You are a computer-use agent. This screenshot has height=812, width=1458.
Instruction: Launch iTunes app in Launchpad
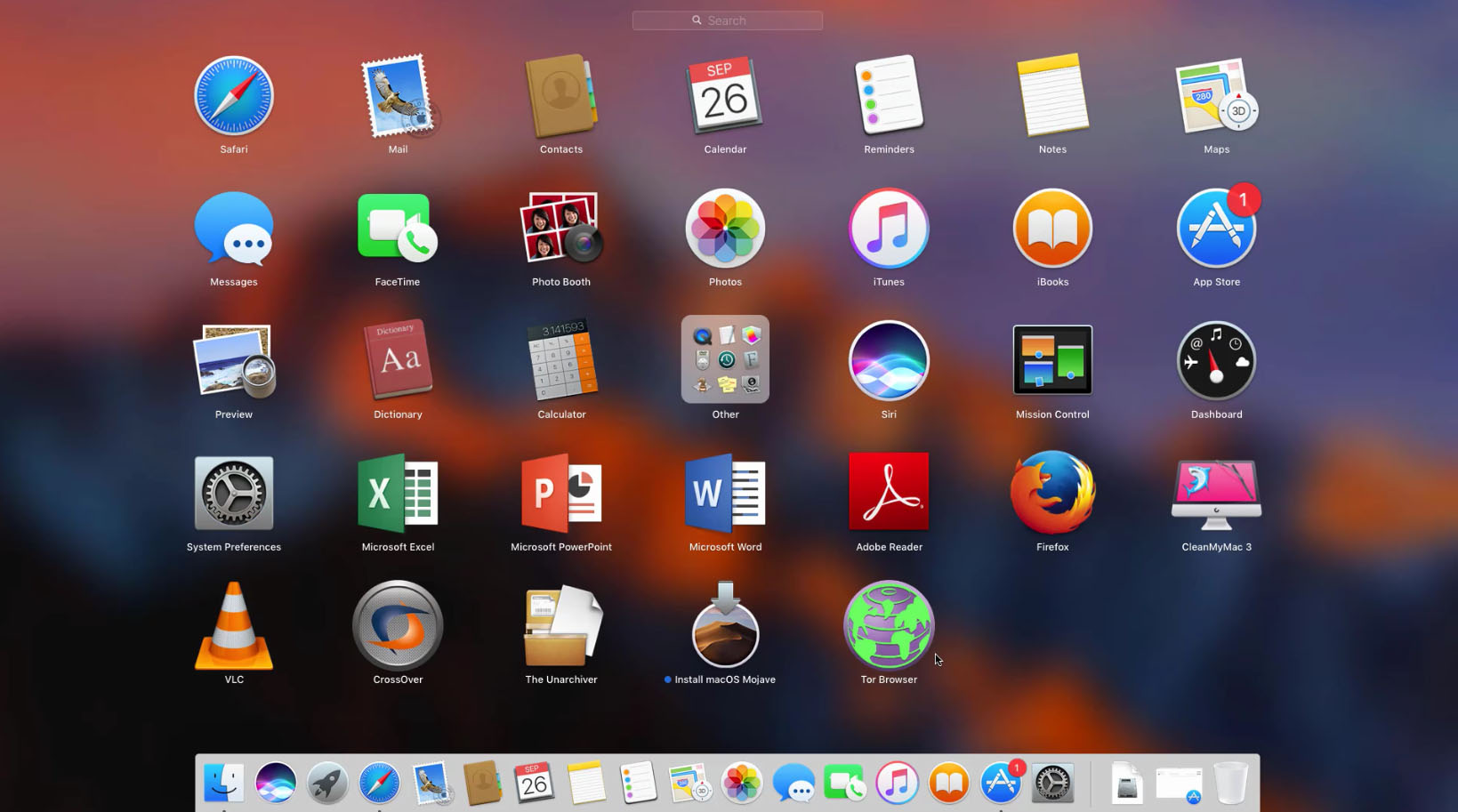pyautogui.click(x=889, y=229)
